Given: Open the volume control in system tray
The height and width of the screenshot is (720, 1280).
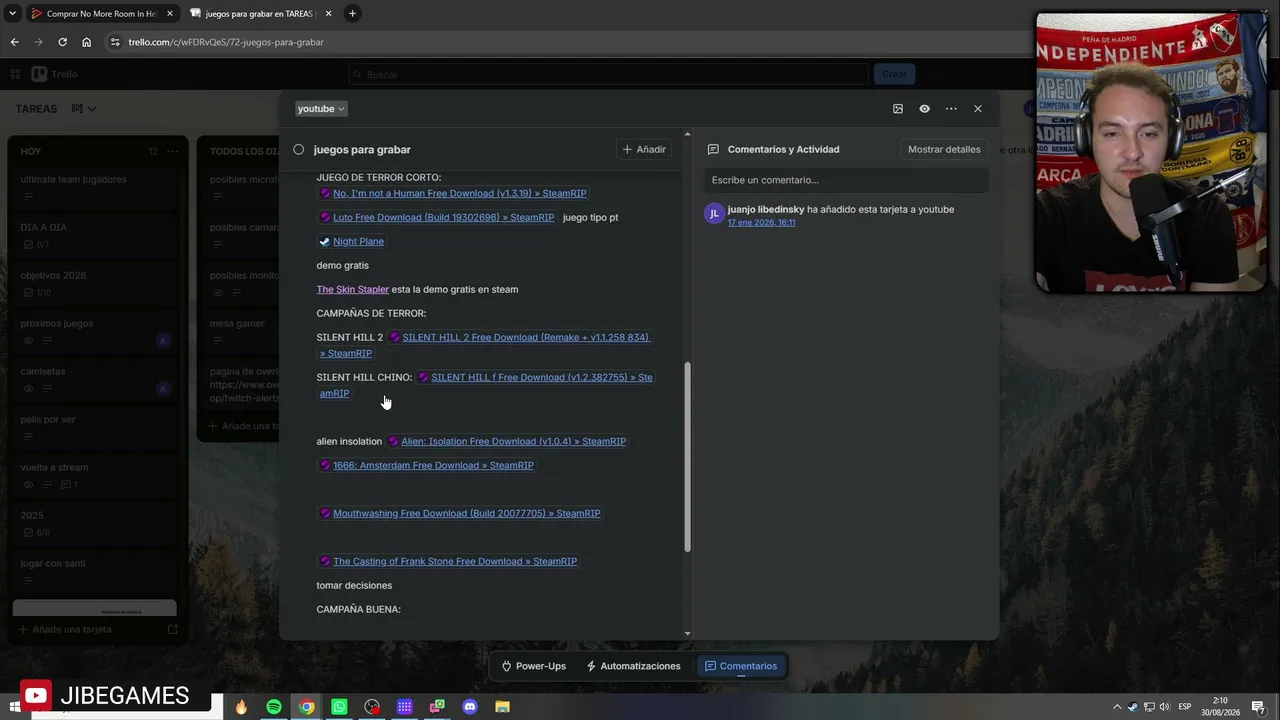Looking at the screenshot, I should (1164, 708).
